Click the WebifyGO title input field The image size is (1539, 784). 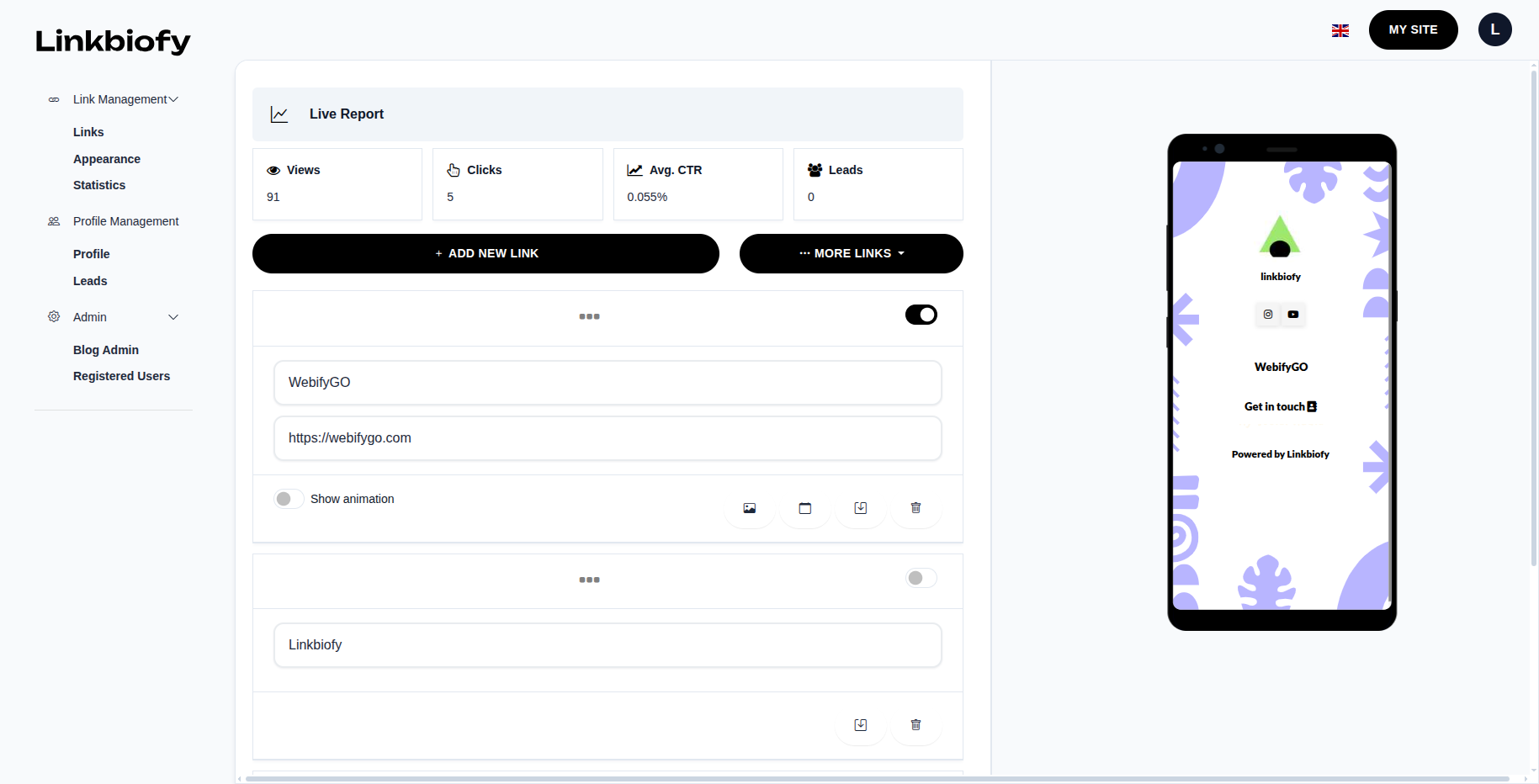[x=608, y=383]
